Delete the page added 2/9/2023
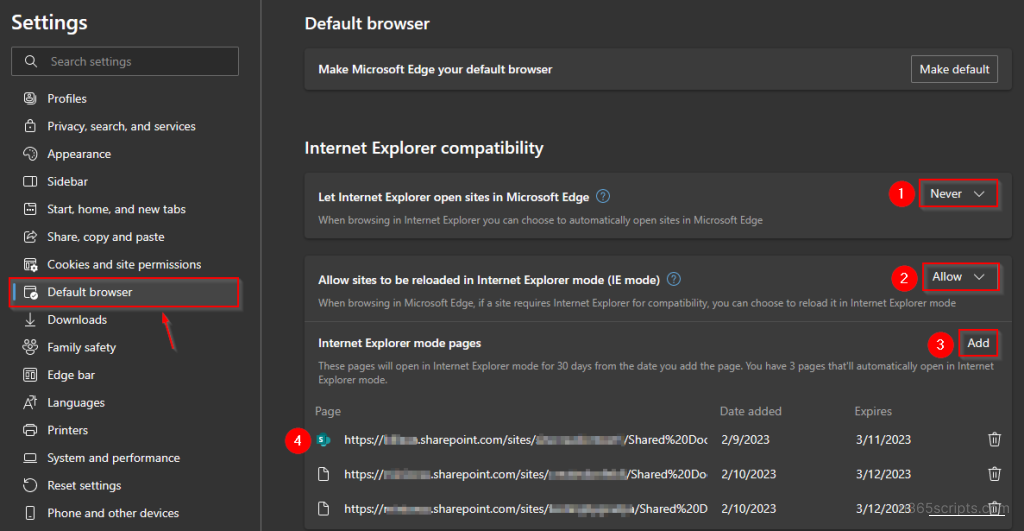This screenshot has width=1024, height=531. (x=994, y=440)
